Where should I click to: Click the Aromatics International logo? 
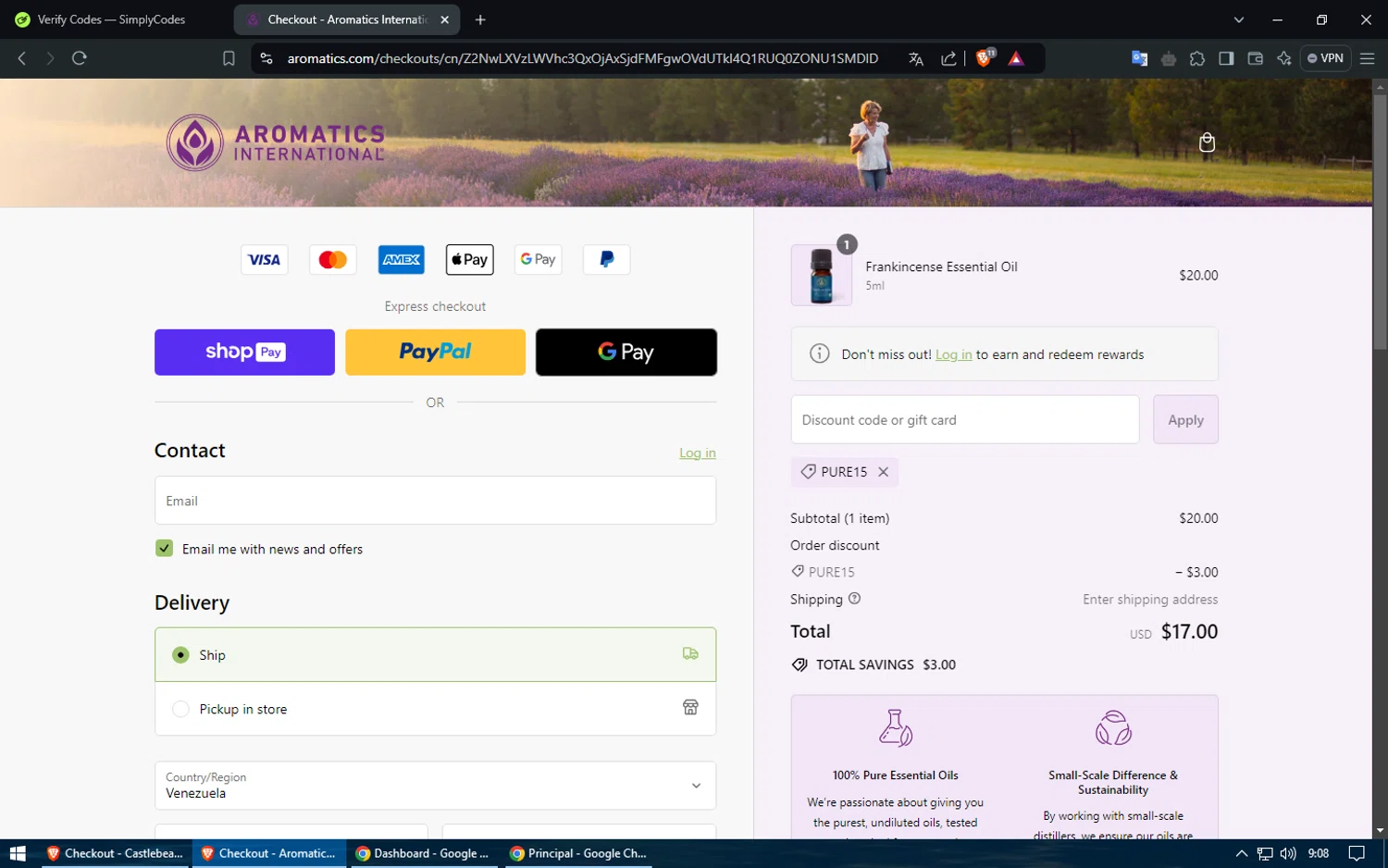(x=276, y=143)
